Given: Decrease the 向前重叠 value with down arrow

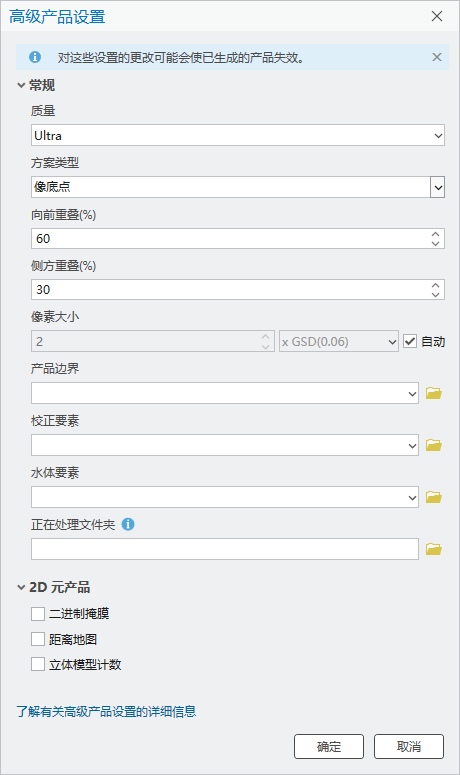Looking at the screenshot, I should (x=435, y=244).
